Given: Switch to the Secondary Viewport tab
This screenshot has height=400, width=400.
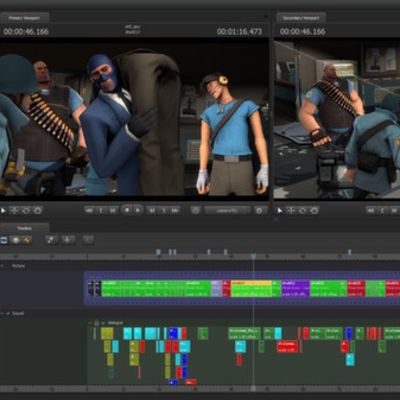Looking at the screenshot, I should tap(301, 18).
